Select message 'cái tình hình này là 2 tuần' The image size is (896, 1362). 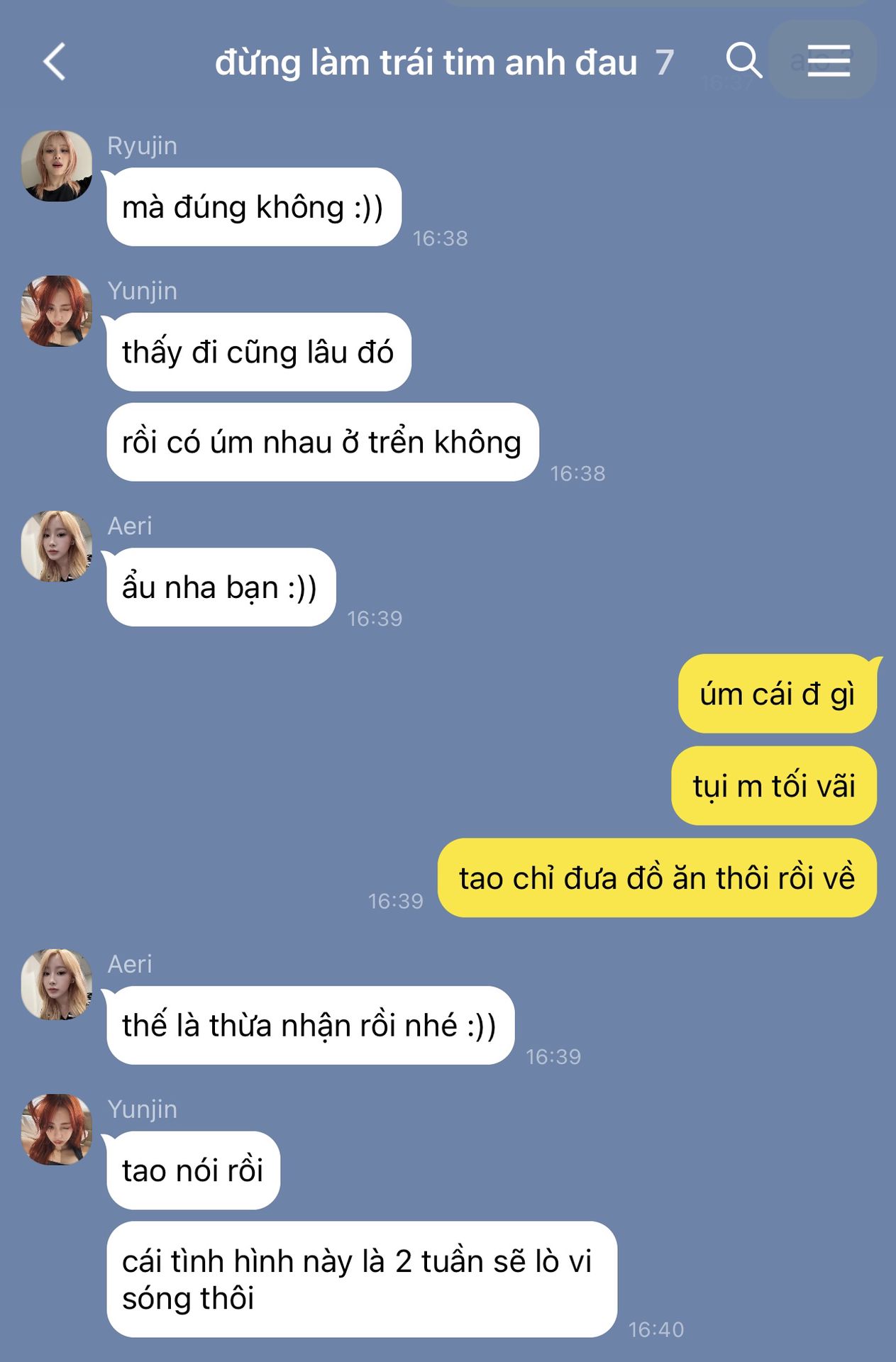tap(362, 1279)
